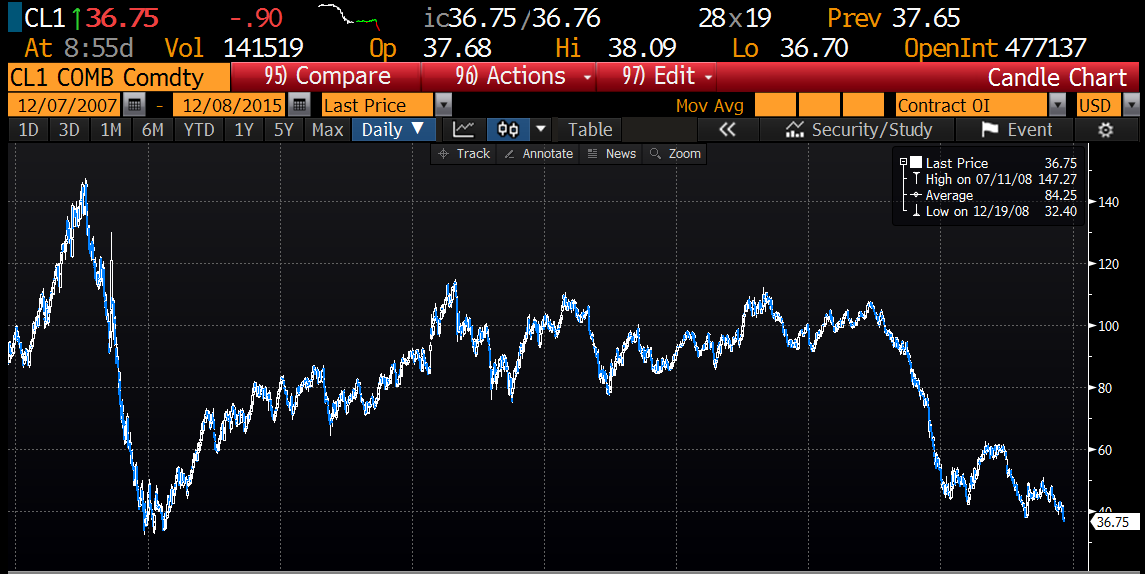Activate the Zoom magnifier tool
Viewport: 1145px width, 574px height.
point(675,153)
